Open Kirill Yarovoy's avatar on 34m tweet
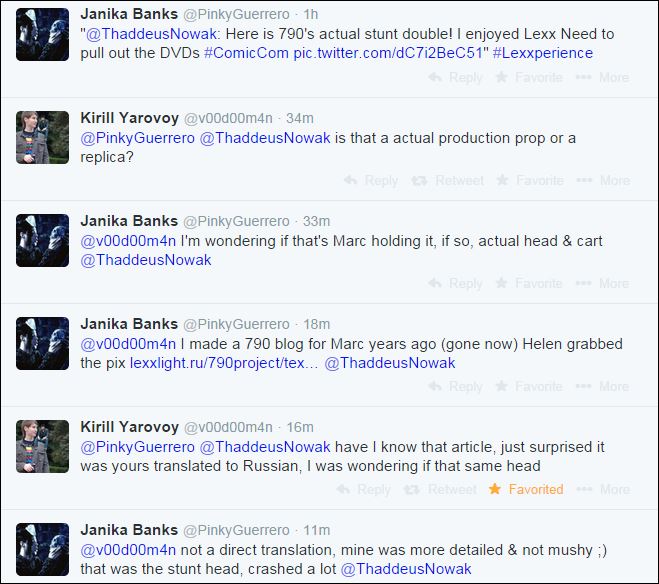Image resolution: width=659 pixels, height=584 pixels. (42, 137)
